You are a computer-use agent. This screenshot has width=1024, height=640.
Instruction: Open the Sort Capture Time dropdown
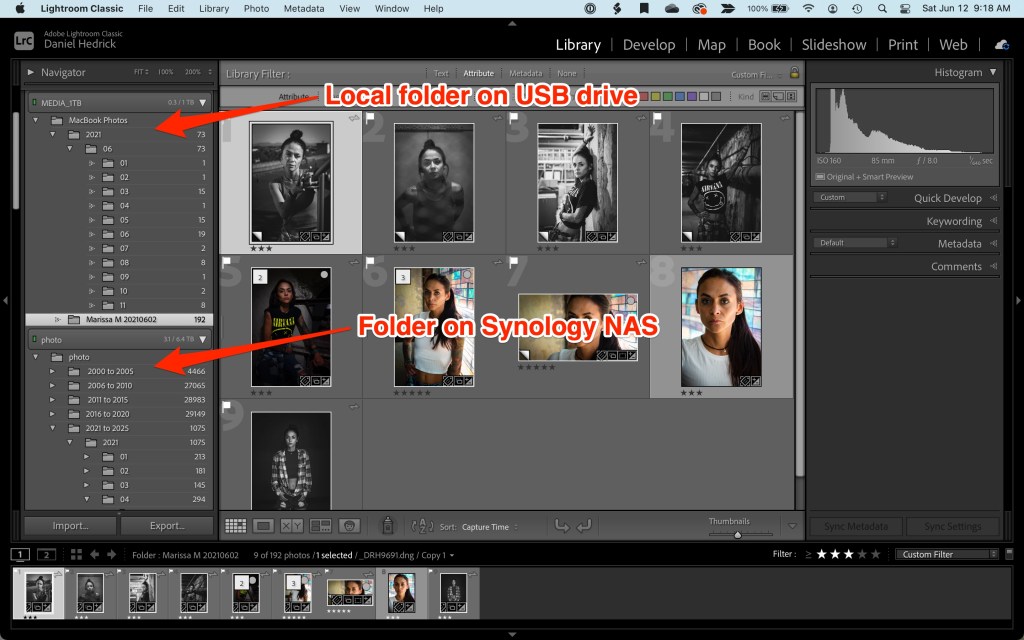491,527
